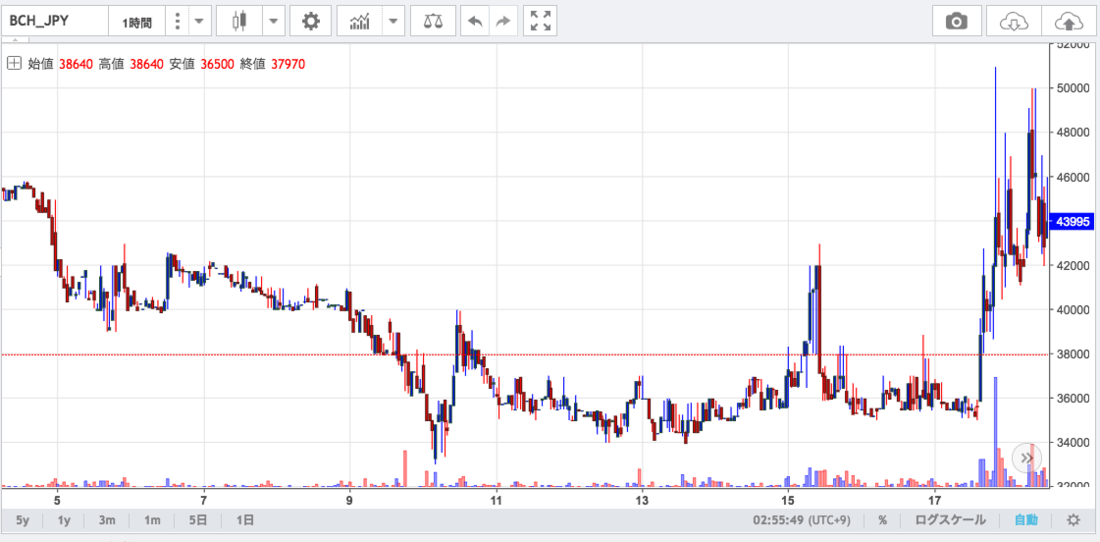This screenshot has height=542, width=1100.
Task: Toggle ログスケール log scale
Action: [951, 520]
